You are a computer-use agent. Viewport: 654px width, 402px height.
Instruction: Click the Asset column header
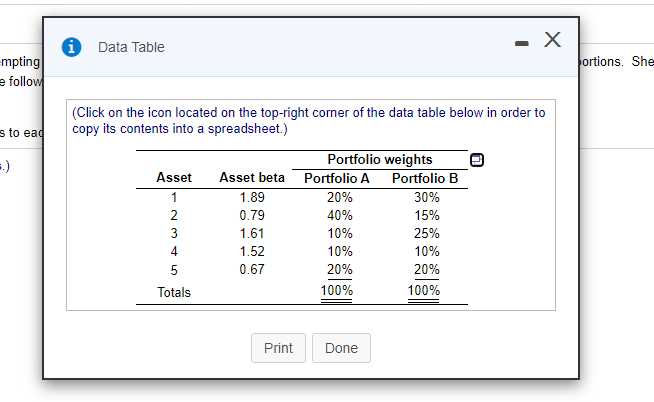[174, 178]
